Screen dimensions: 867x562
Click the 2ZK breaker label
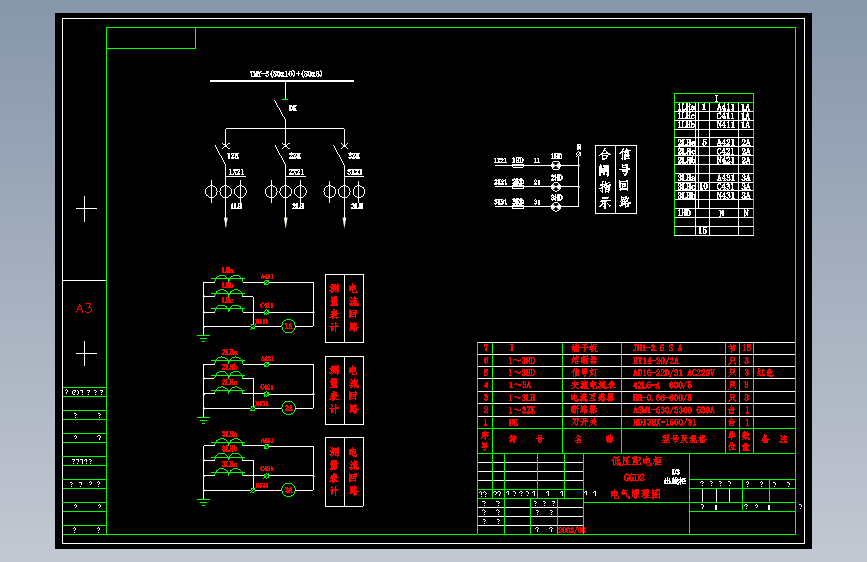click(x=295, y=157)
